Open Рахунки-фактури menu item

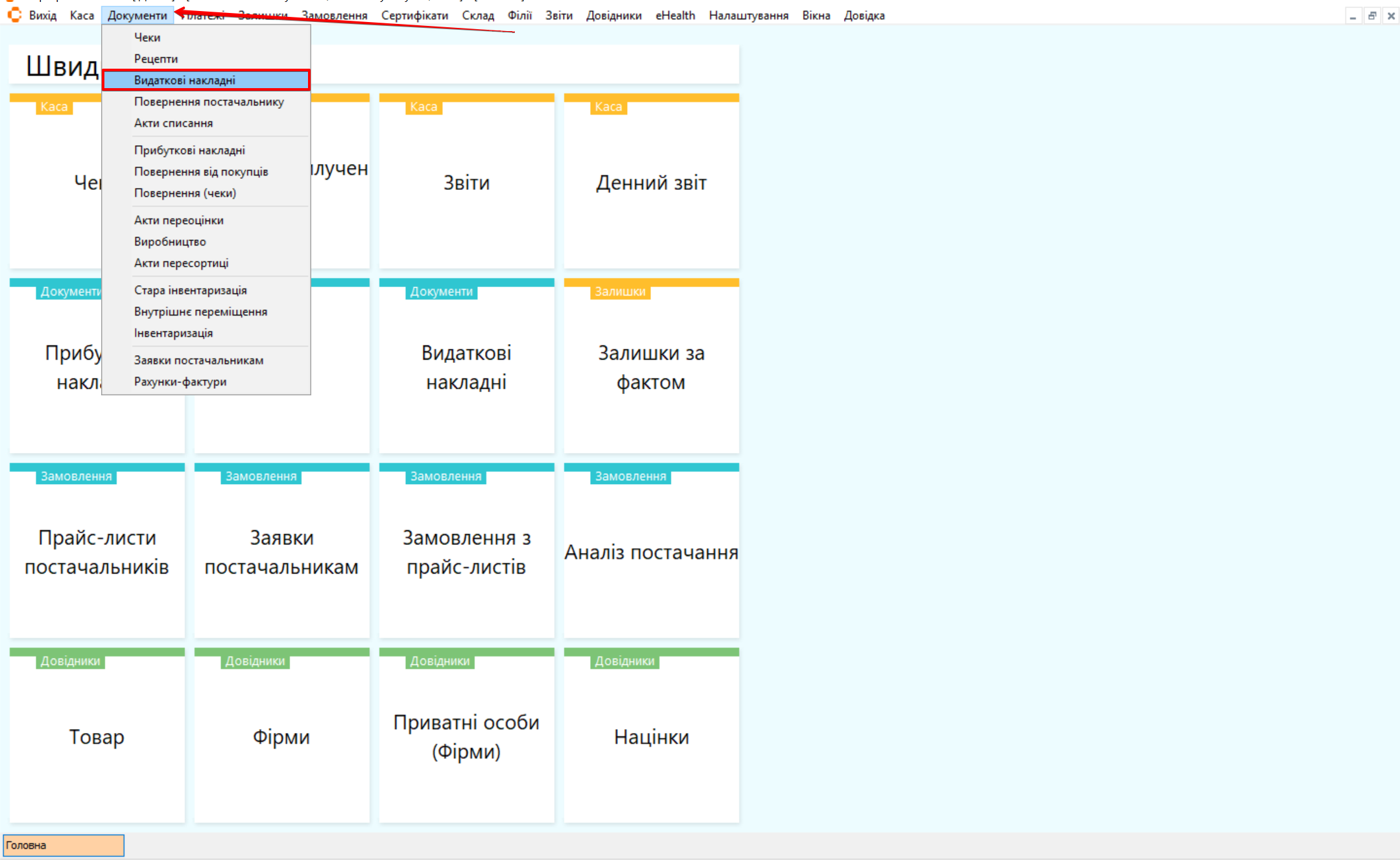pos(180,382)
